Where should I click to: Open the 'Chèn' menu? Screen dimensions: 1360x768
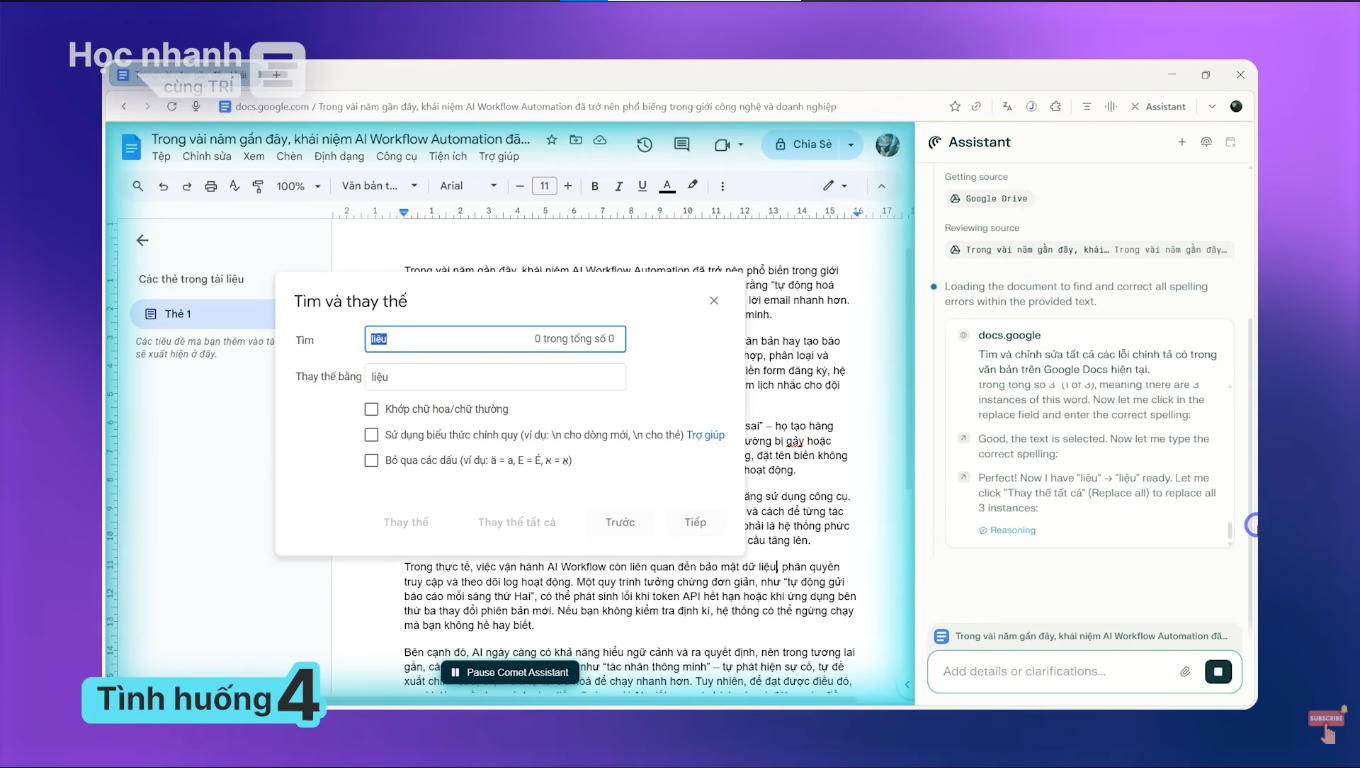[x=289, y=157]
